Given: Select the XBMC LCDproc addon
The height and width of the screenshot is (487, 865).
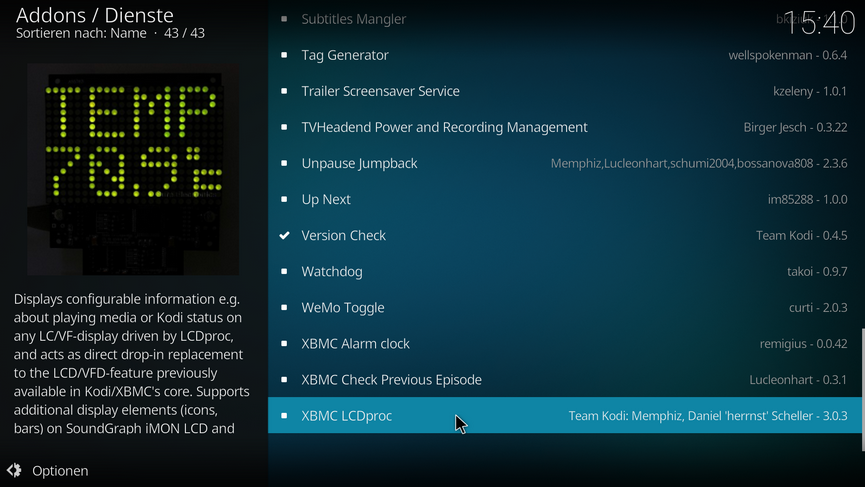Looking at the screenshot, I should (x=565, y=415).
